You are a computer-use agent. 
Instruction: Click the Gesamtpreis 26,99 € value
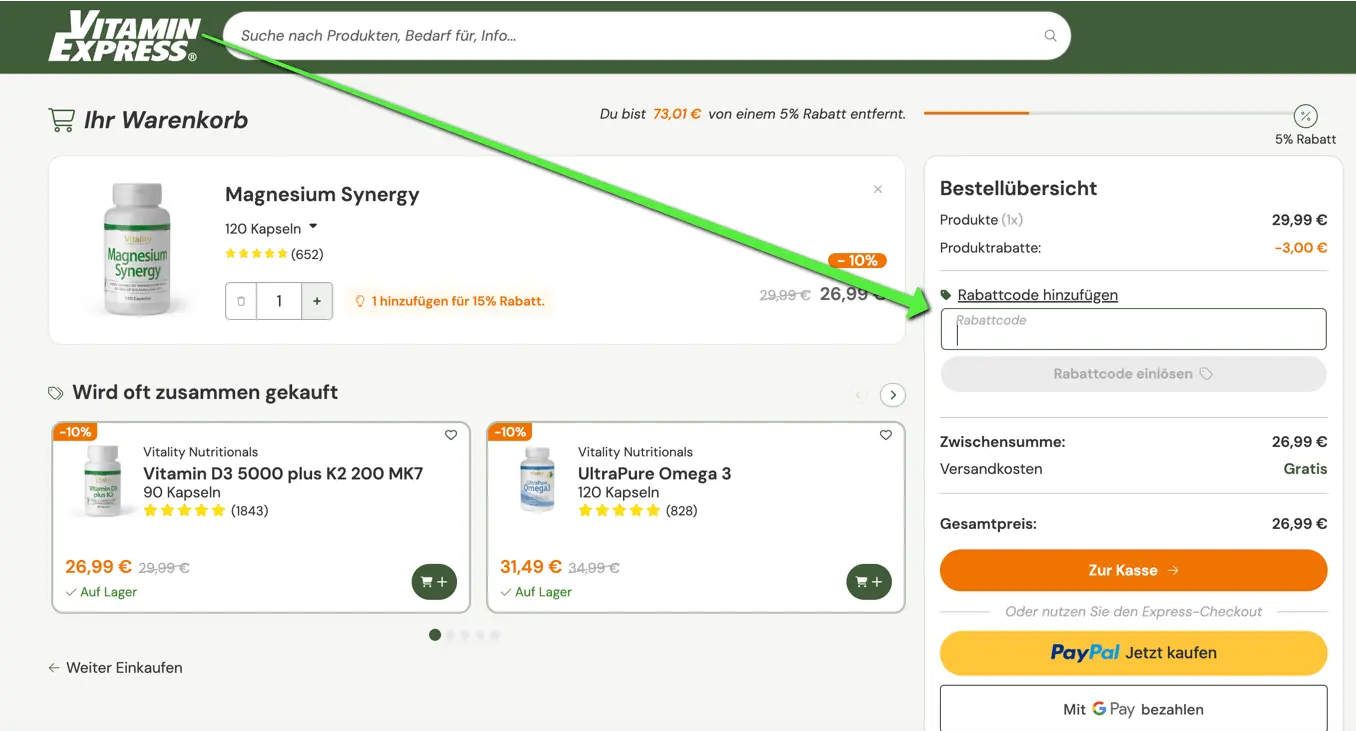1299,524
